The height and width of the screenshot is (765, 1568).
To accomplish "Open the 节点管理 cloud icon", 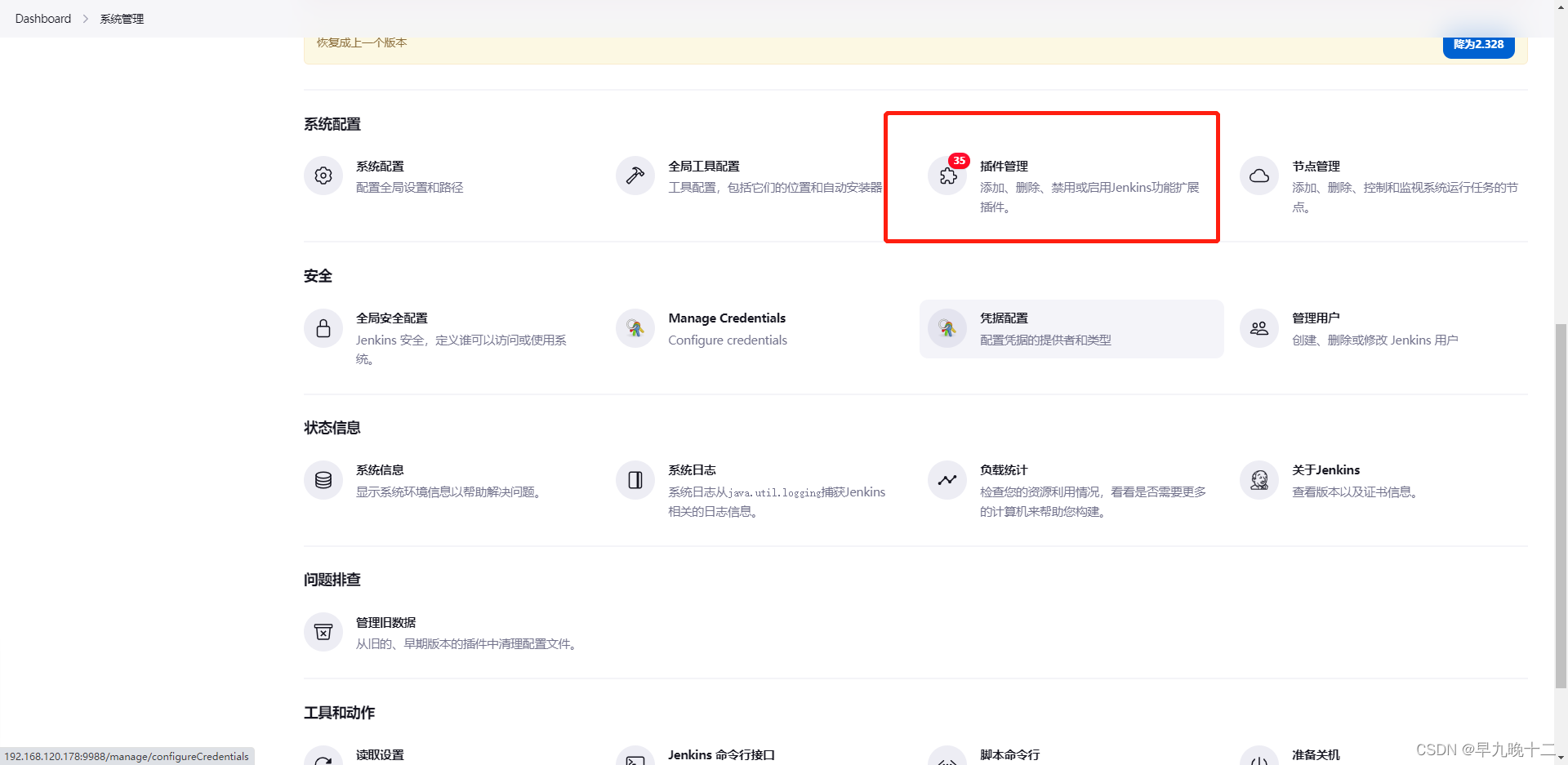I will coord(1259,176).
